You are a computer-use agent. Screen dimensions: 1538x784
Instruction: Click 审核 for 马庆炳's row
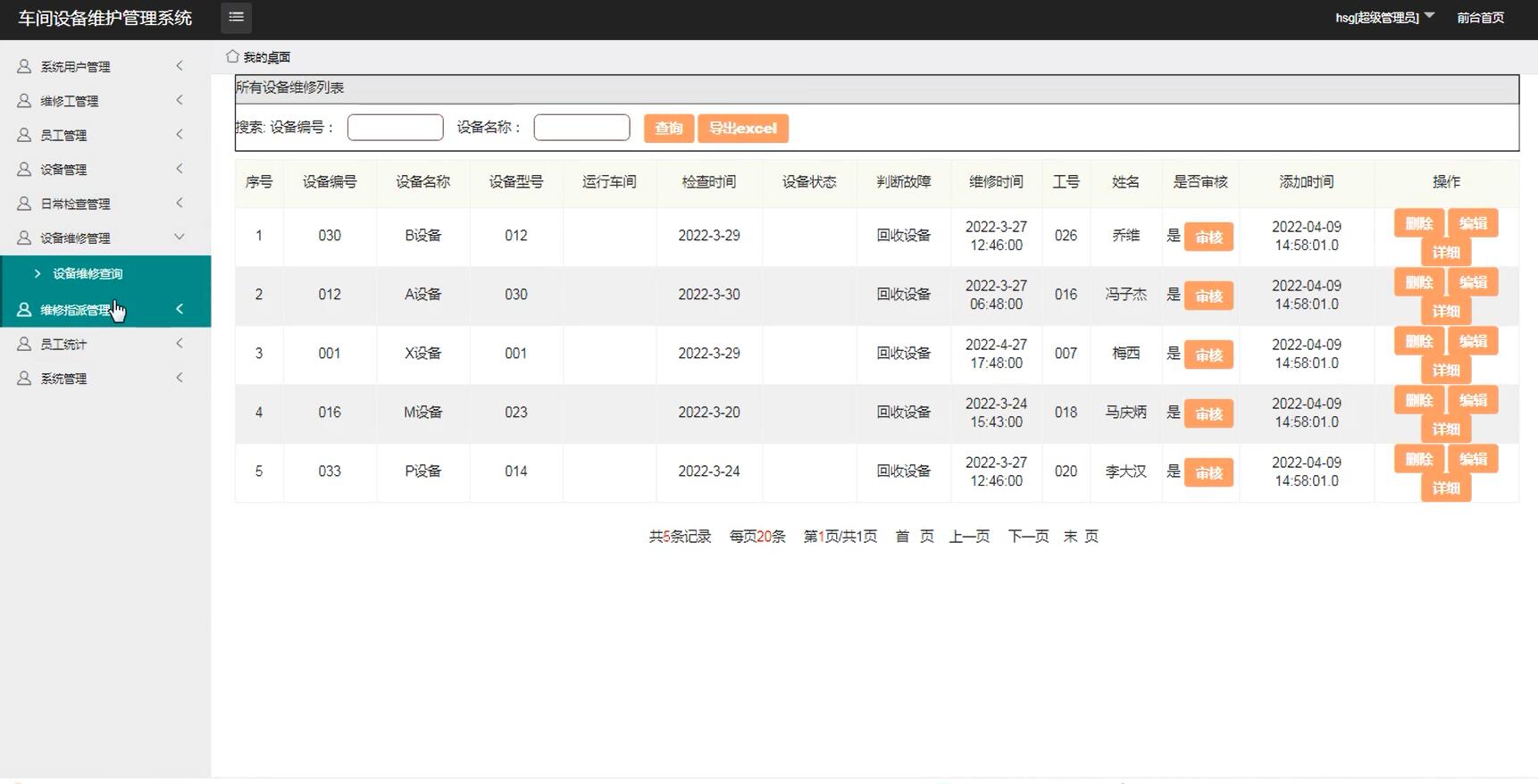(x=1208, y=413)
